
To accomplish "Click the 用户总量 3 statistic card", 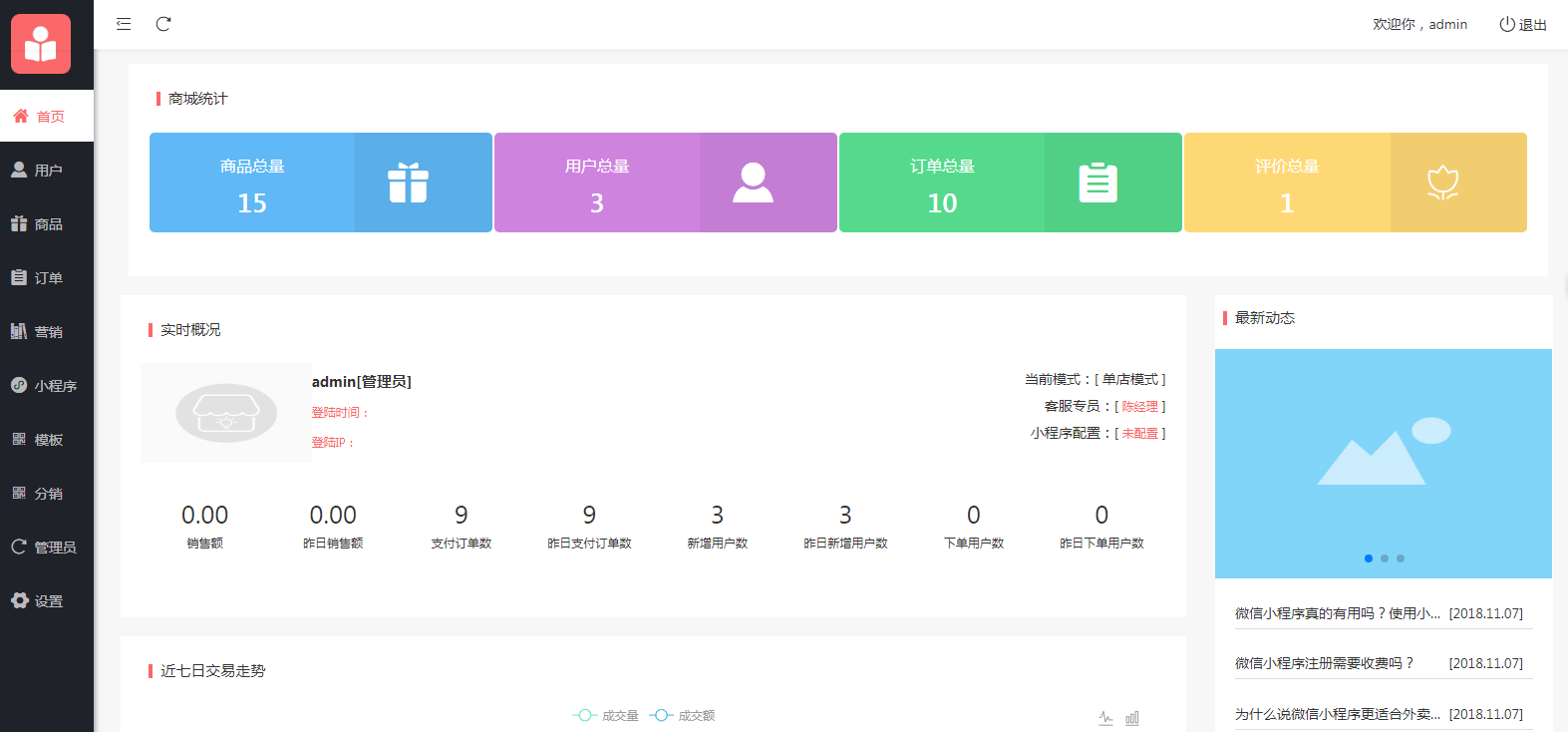I will [666, 183].
